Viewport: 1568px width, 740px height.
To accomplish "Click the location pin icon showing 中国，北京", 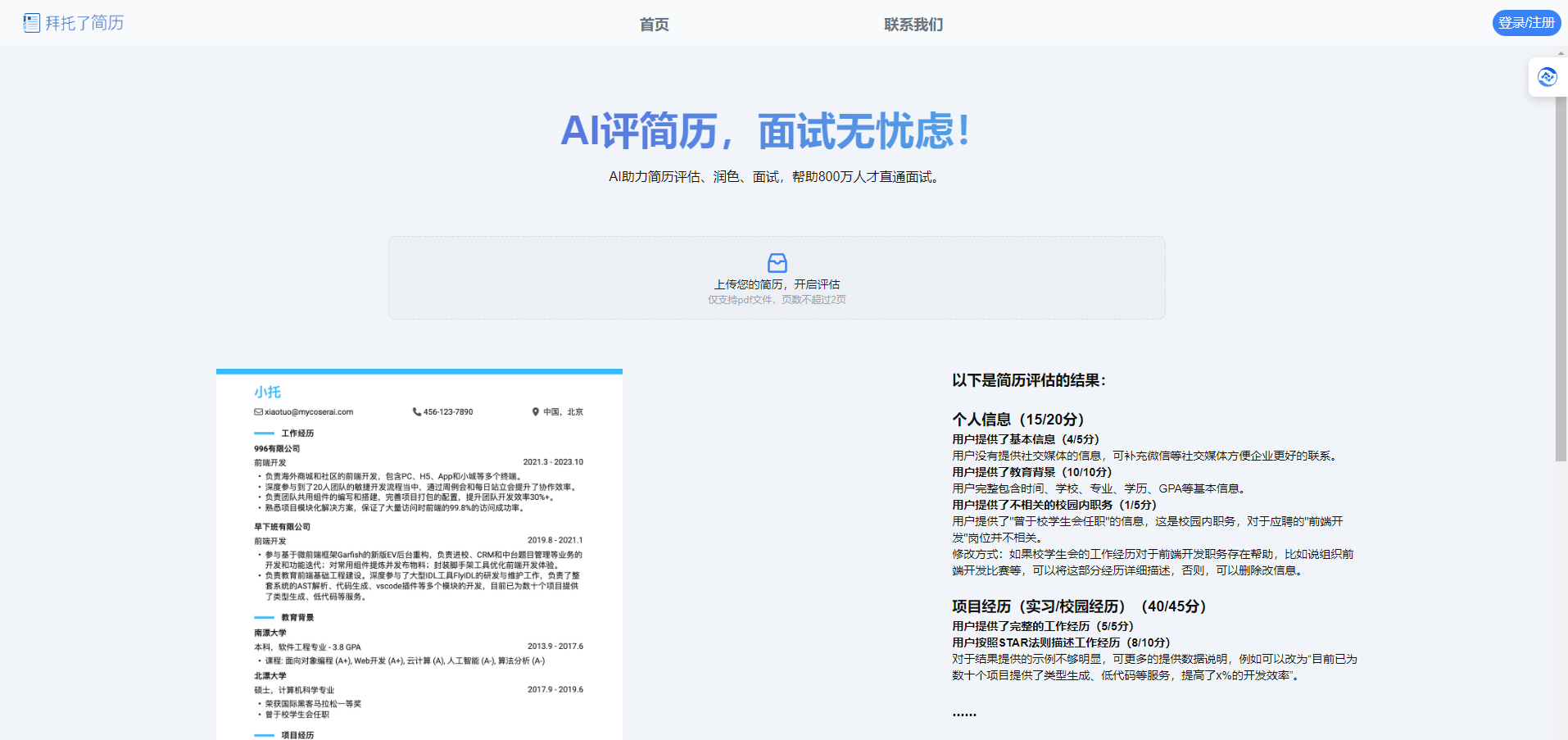I will [536, 411].
